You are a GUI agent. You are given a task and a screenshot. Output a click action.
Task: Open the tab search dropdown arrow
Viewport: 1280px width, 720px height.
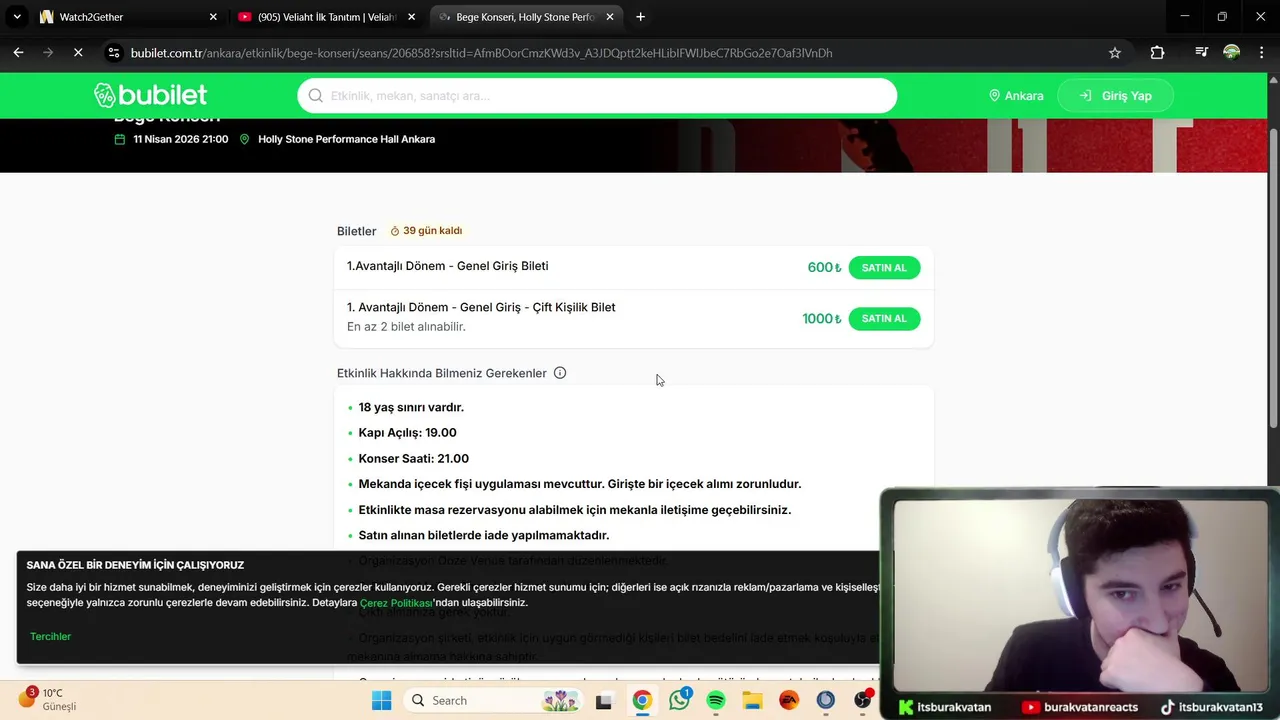17,17
